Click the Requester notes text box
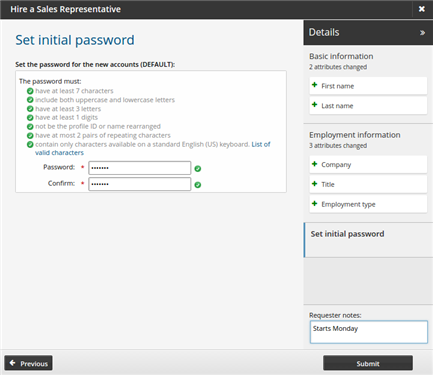Screen dimensions: 433x375 pos(369,332)
